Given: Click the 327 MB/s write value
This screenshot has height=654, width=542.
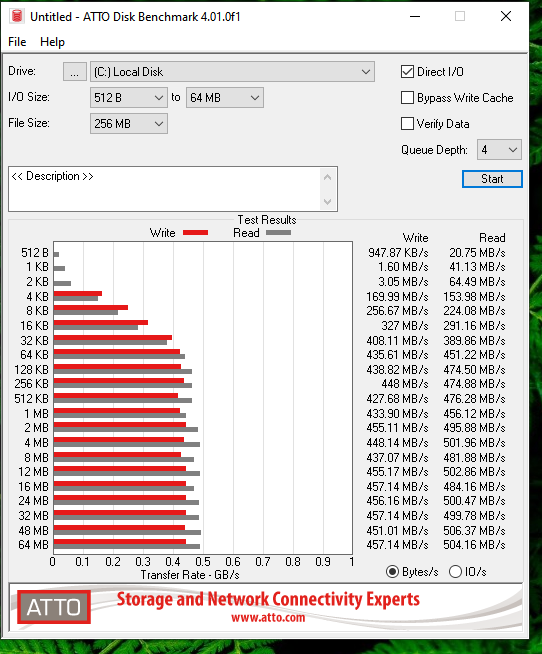Looking at the screenshot, I should pos(405,326).
